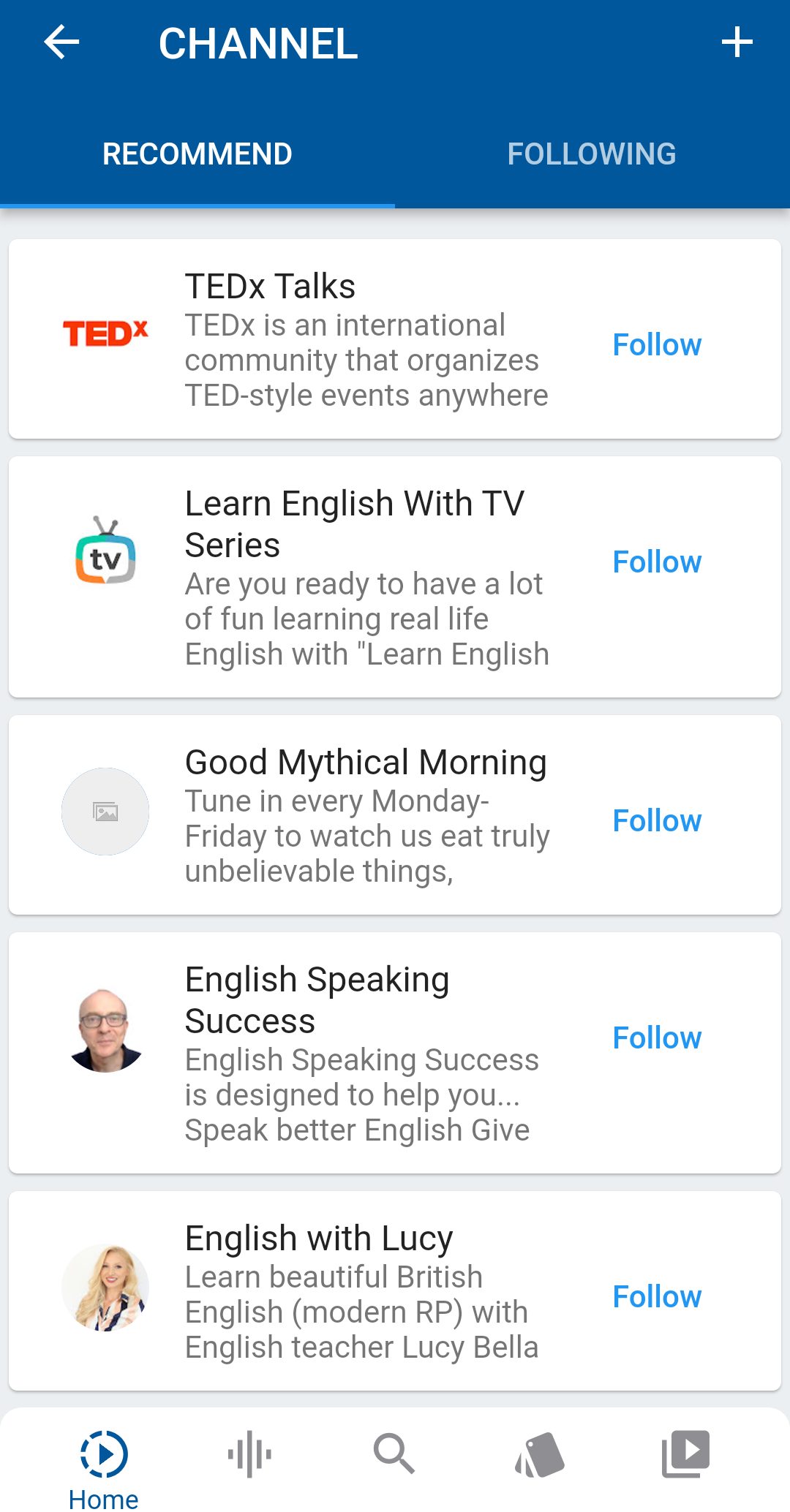Tap the plus icon to add channel
The width and height of the screenshot is (790, 1512).
click(737, 42)
